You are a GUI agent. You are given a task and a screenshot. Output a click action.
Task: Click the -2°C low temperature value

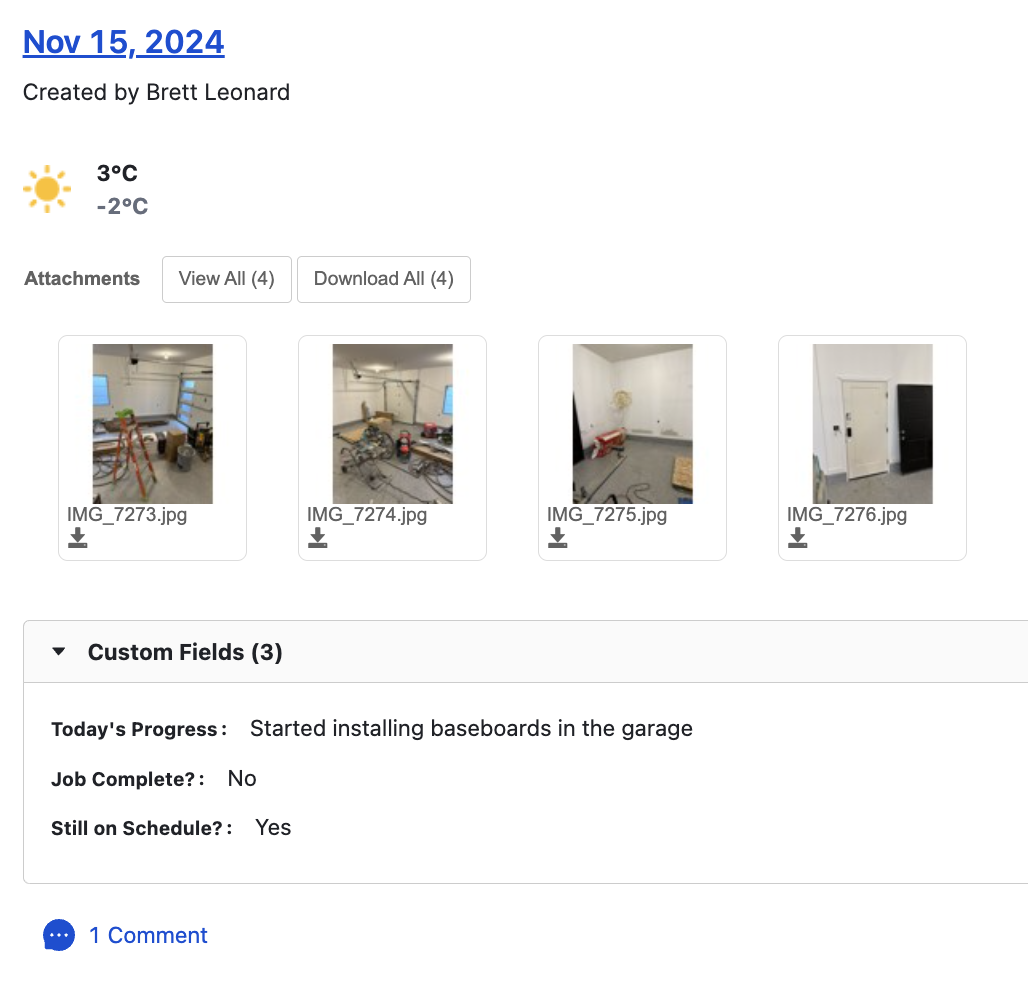(x=123, y=206)
